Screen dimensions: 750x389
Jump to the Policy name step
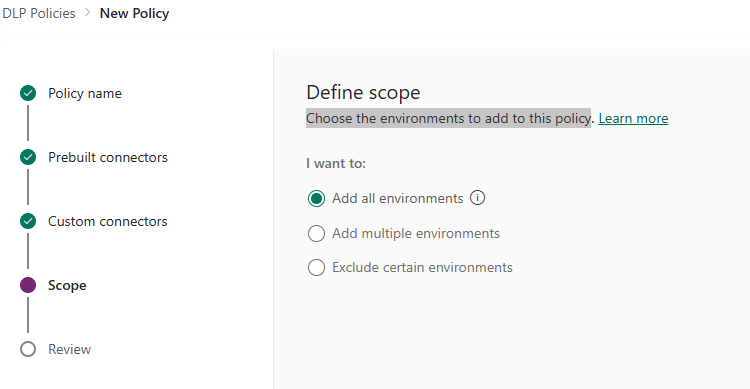click(x=85, y=93)
